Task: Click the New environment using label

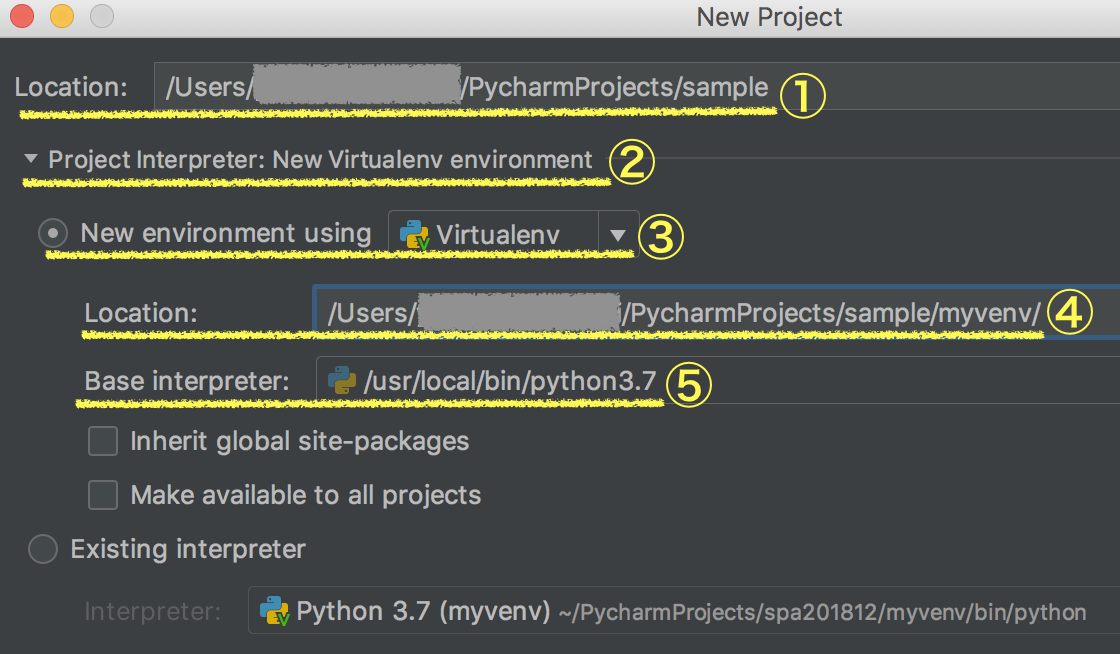Action: point(226,233)
